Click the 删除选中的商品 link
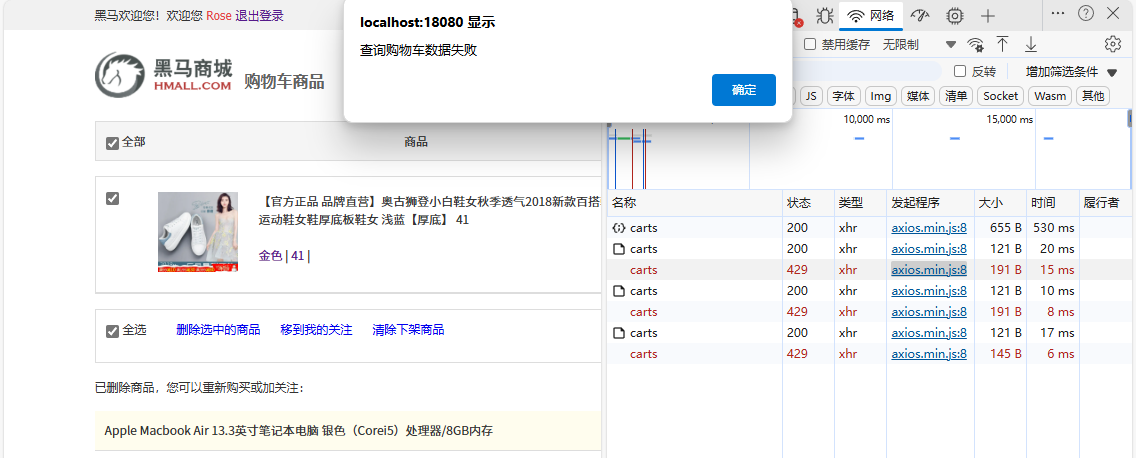Image resolution: width=1136 pixels, height=458 pixels. (x=218, y=330)
